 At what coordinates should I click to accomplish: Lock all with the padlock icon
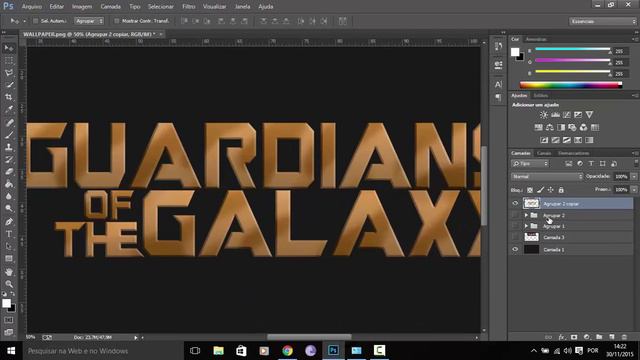(561, 190)
